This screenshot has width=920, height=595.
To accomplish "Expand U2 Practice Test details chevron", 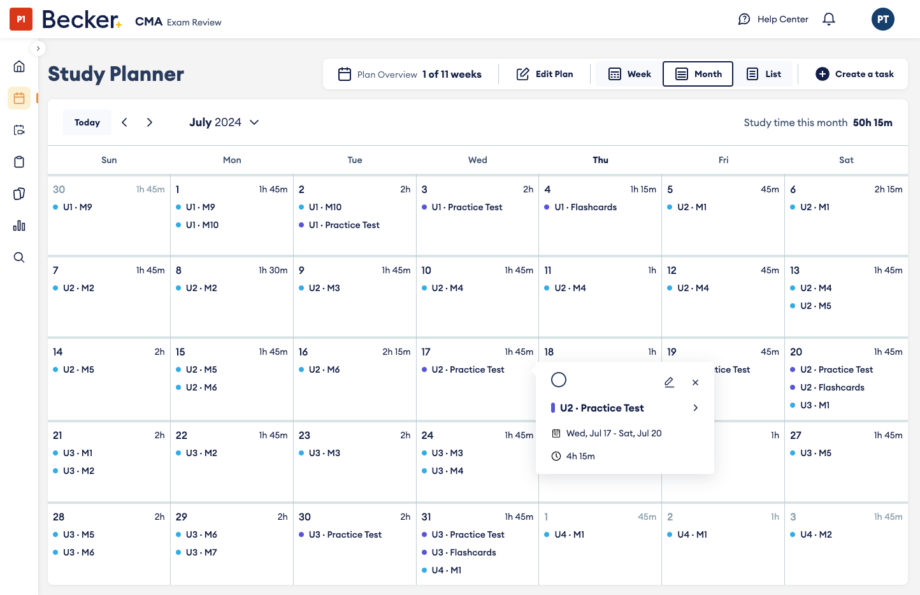I will click(x=695, y=408).
